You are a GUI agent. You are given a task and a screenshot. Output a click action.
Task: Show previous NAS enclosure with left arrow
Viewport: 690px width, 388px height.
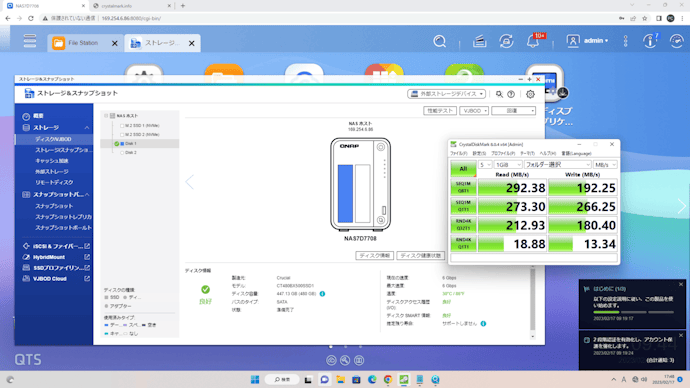click(x=190, y=182)
